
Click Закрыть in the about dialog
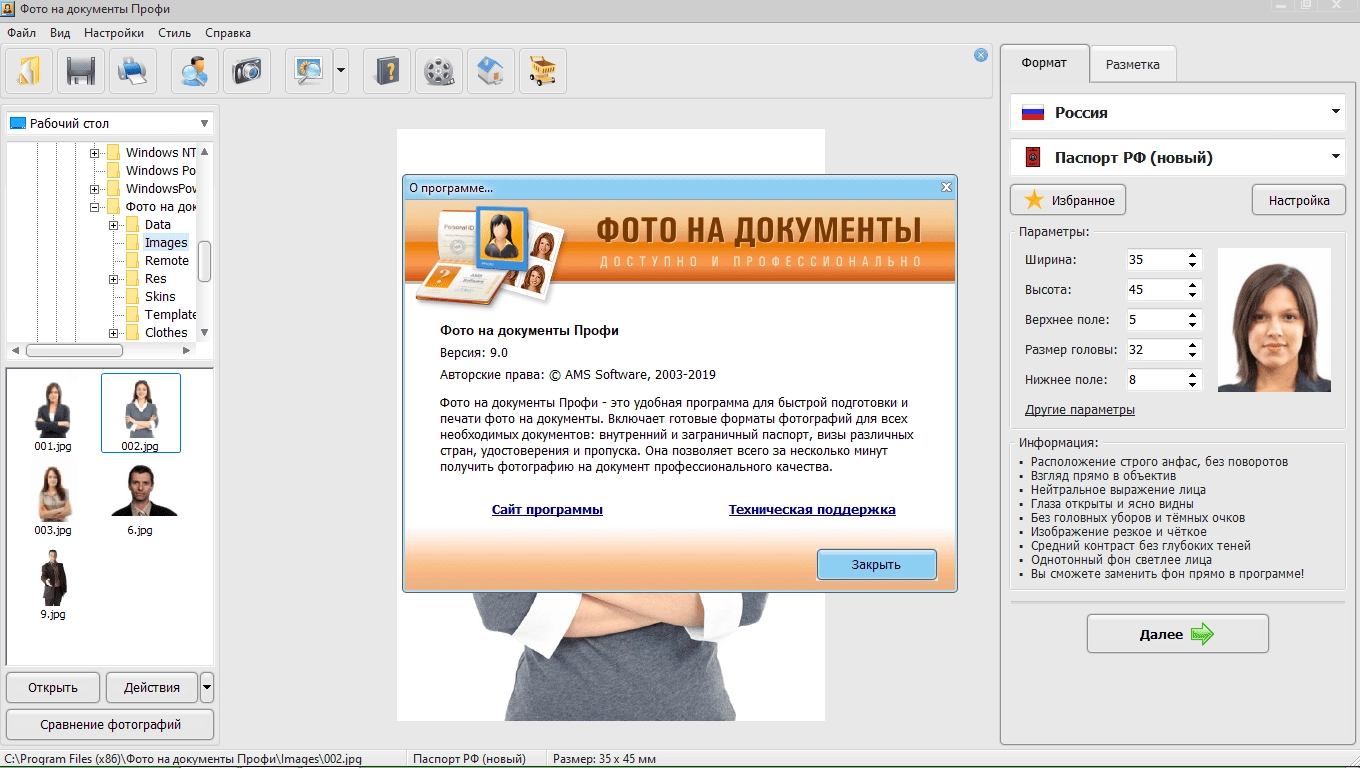876,564
